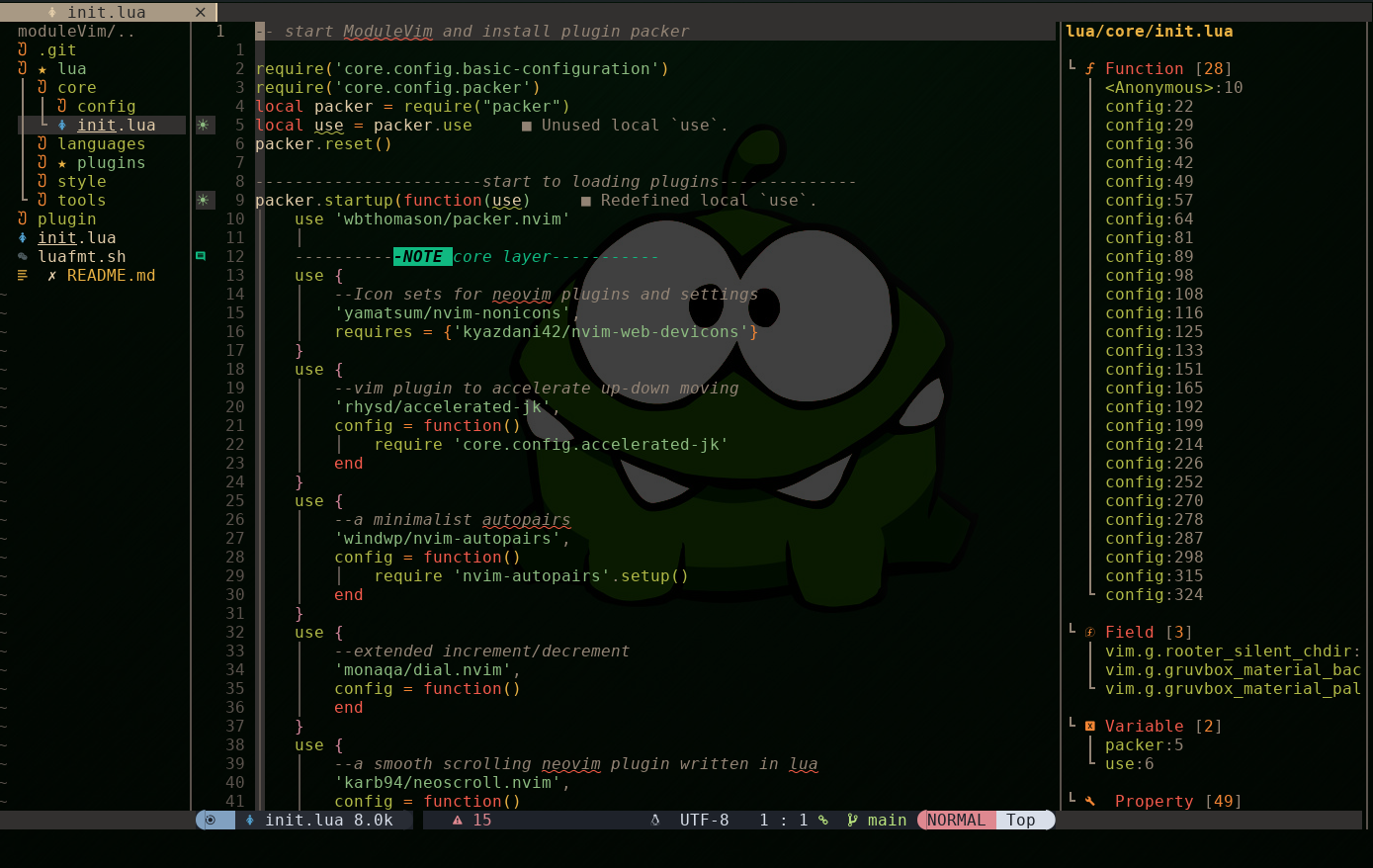Jump to config:199 in outline

coord(1155,426)
